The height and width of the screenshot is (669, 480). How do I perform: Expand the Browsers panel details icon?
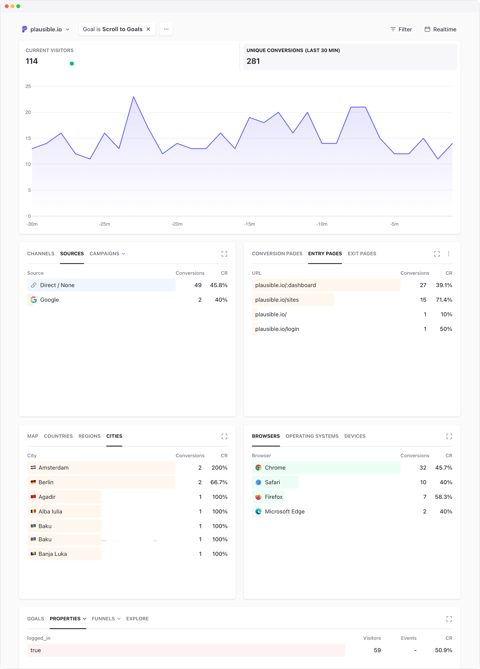(449, 436)
